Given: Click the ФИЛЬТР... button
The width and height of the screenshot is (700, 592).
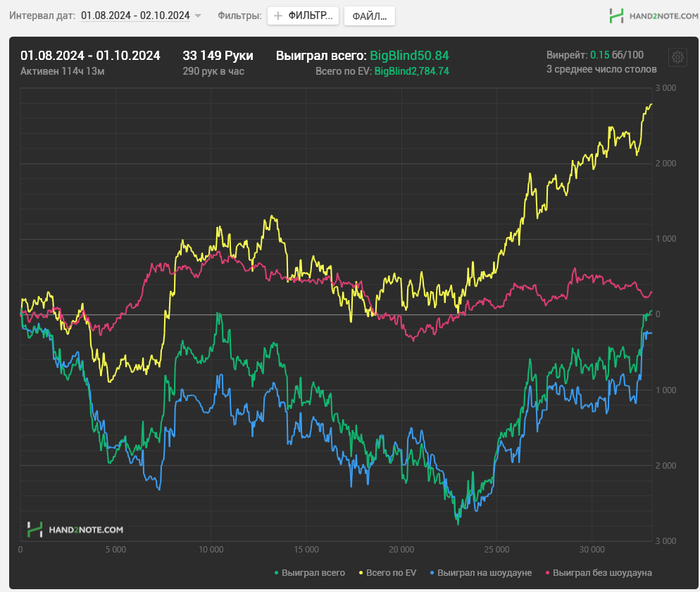Looking at the screenshot, I should coord(303,16).
